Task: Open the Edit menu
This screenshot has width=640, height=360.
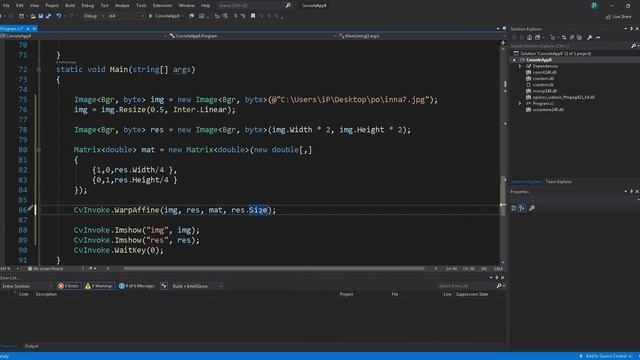Action: [20, 5]
